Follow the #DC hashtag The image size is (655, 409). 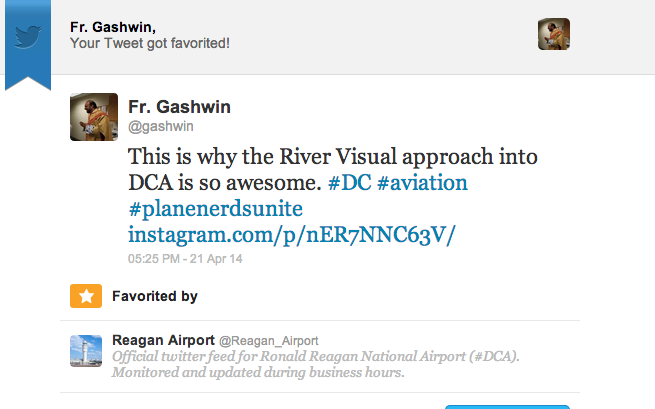350,184
